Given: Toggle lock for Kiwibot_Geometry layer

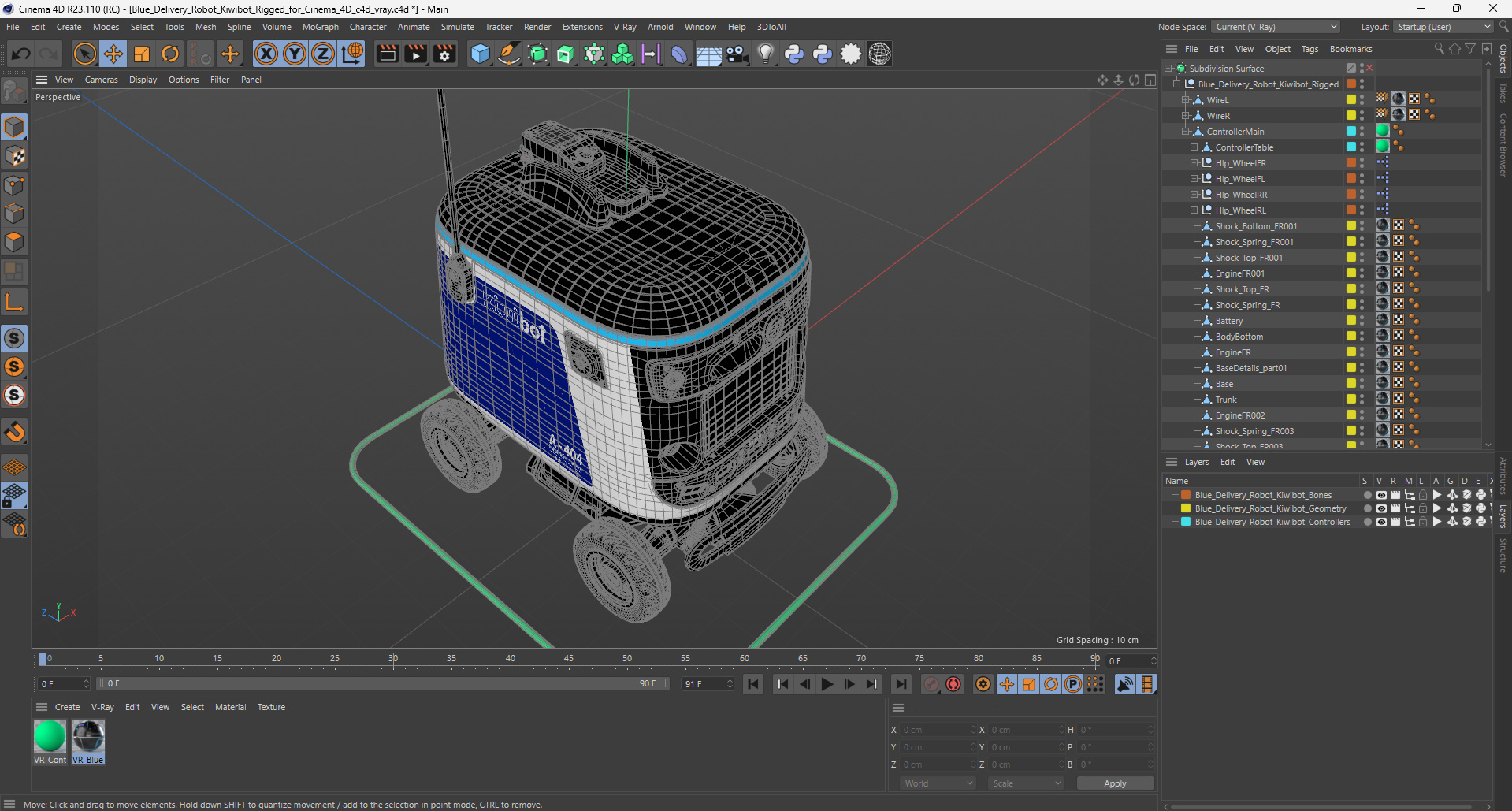Looking at the screenshot, I should [x=1422, y=508].
